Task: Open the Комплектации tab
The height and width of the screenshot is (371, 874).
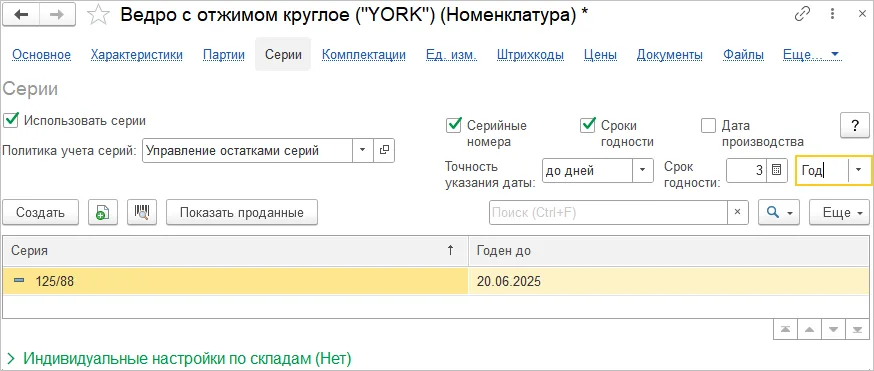Action: click(364, 55)
